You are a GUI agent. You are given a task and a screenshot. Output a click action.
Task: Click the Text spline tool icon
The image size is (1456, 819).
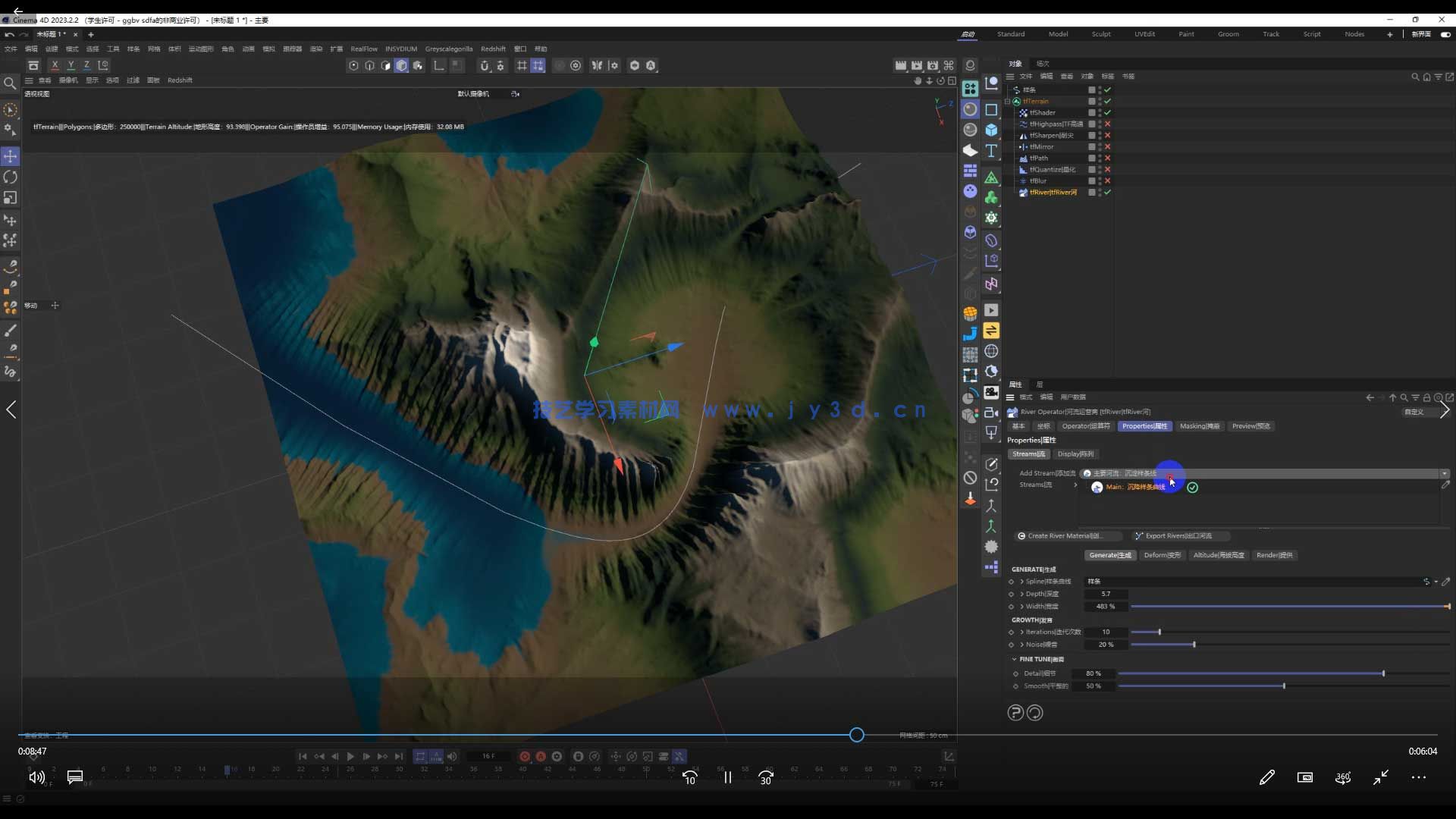click(x=991, y=151)
